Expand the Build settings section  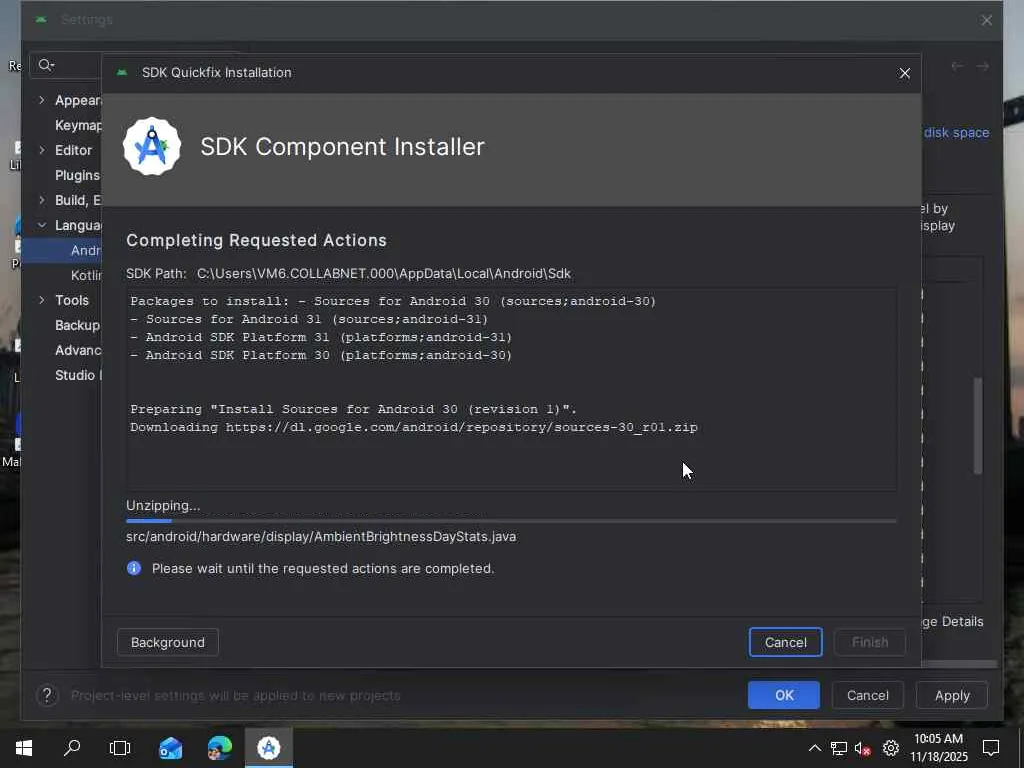(42, 200)
